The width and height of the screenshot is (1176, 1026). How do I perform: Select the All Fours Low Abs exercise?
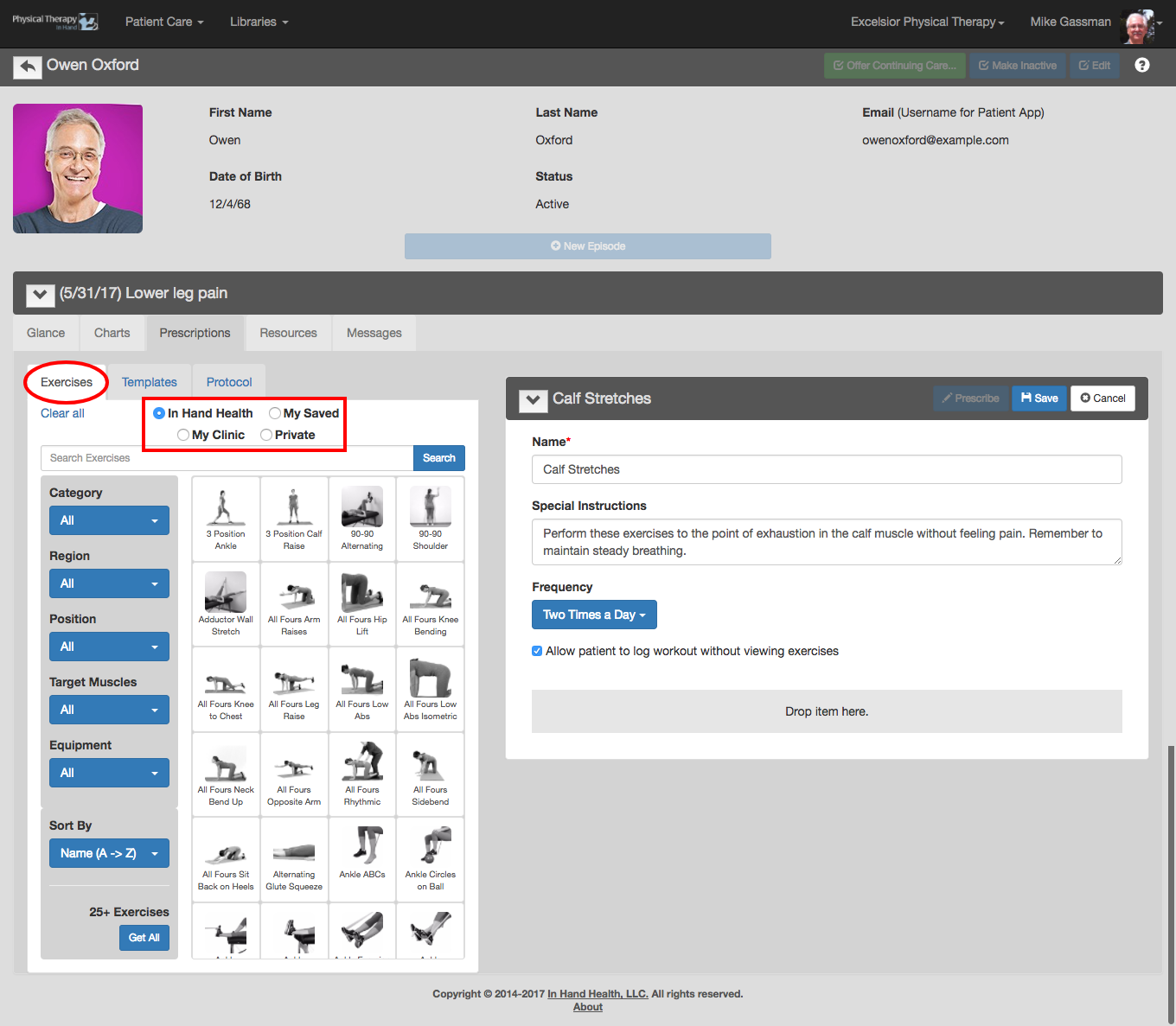point(362,689)
